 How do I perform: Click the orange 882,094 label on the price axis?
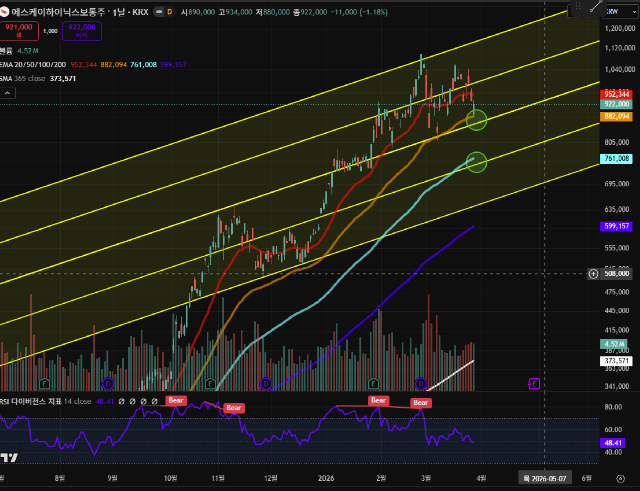(x=616, y=117)
